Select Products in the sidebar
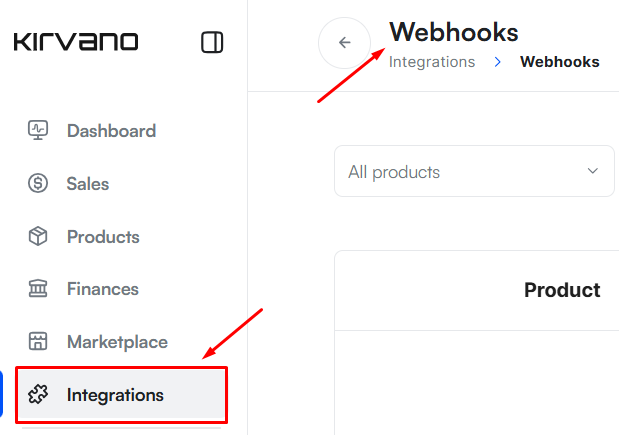 (x=103, y=237)
